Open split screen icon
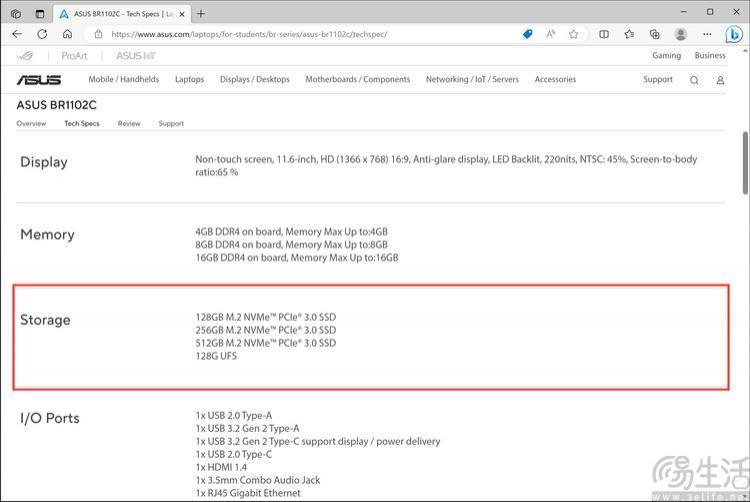Viewport: 750px width, 502px height. coord(604,34)
